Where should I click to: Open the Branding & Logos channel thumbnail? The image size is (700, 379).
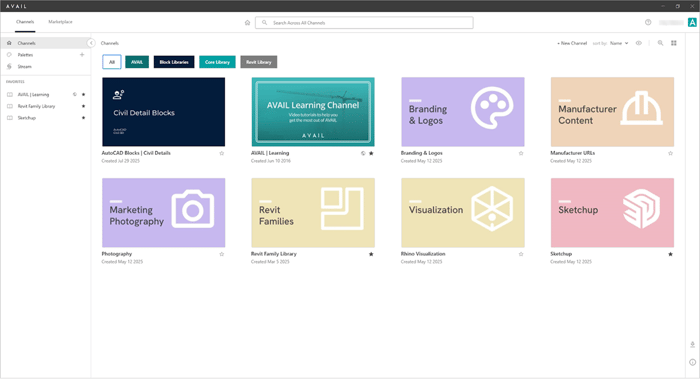tap(463, 112)
